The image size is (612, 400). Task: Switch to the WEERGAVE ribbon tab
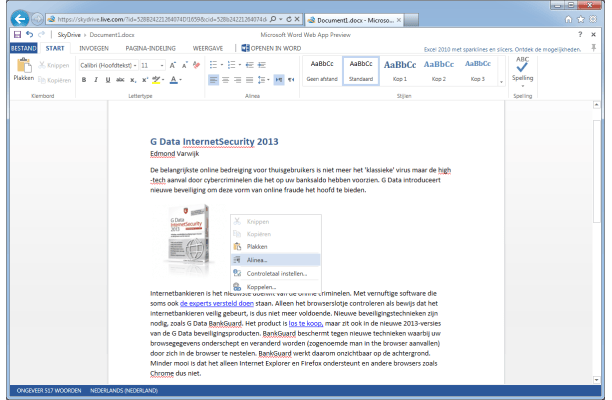(208, 48)
